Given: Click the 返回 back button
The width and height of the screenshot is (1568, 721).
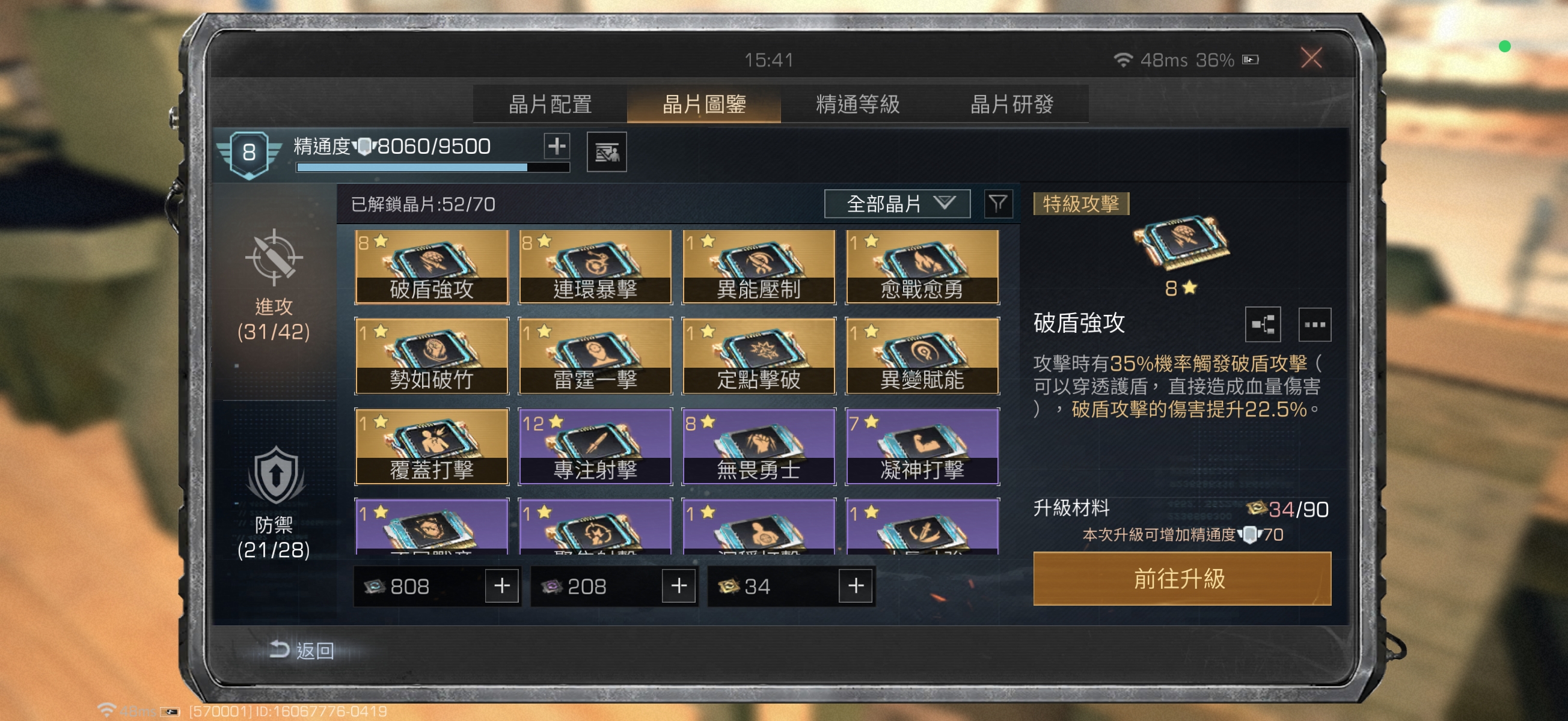Looking at the screenshot, I should click(x=302, y=651).
